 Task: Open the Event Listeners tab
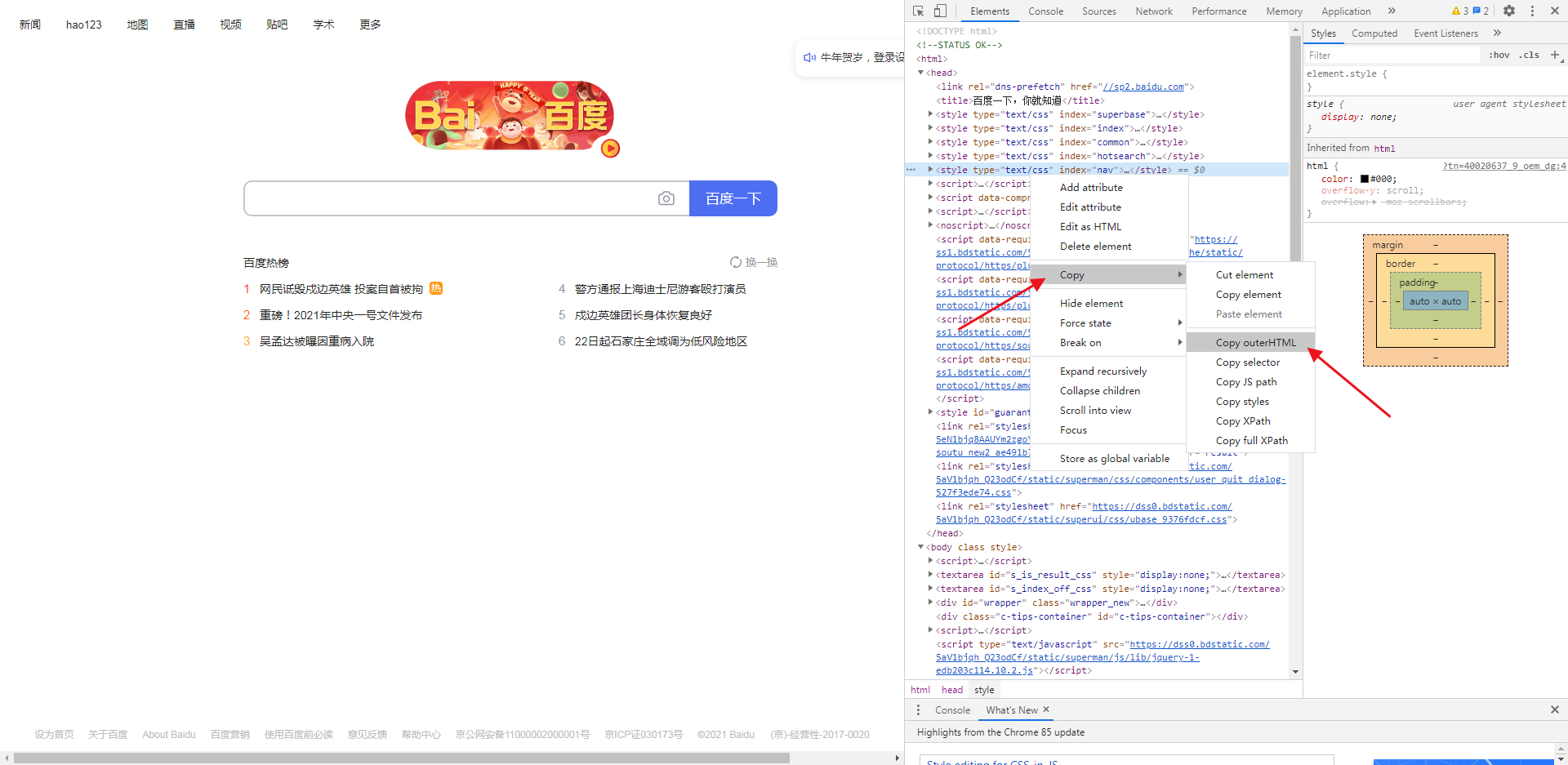click(x=1445, y=33)
